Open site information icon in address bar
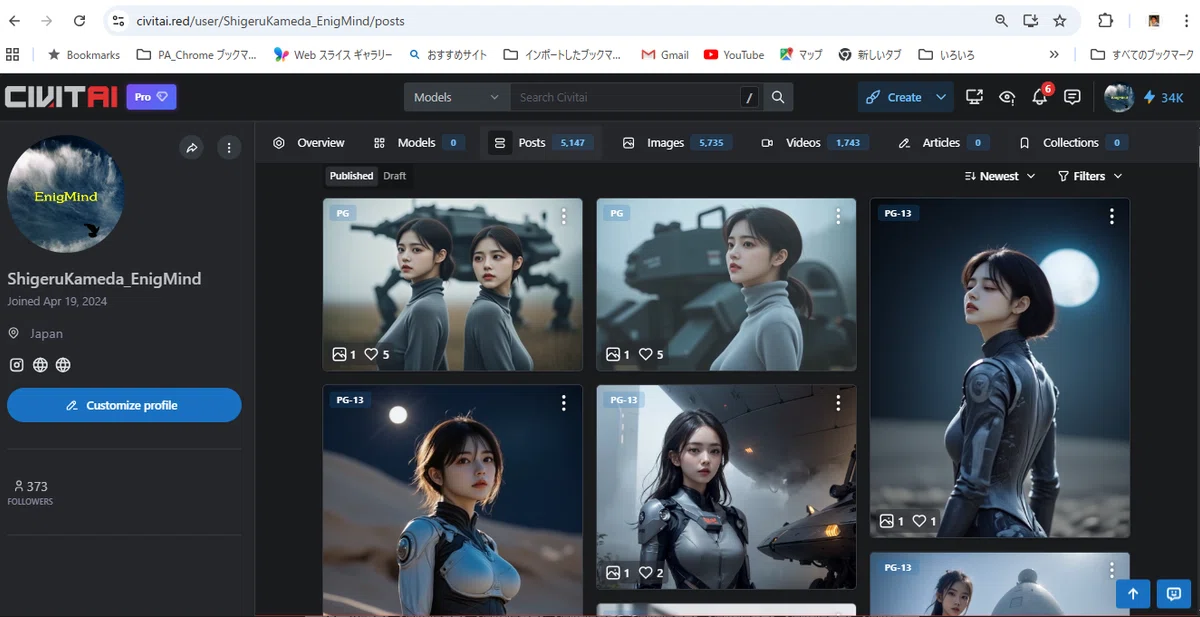Screen dimensions: 1200x617 click(118, 20)
